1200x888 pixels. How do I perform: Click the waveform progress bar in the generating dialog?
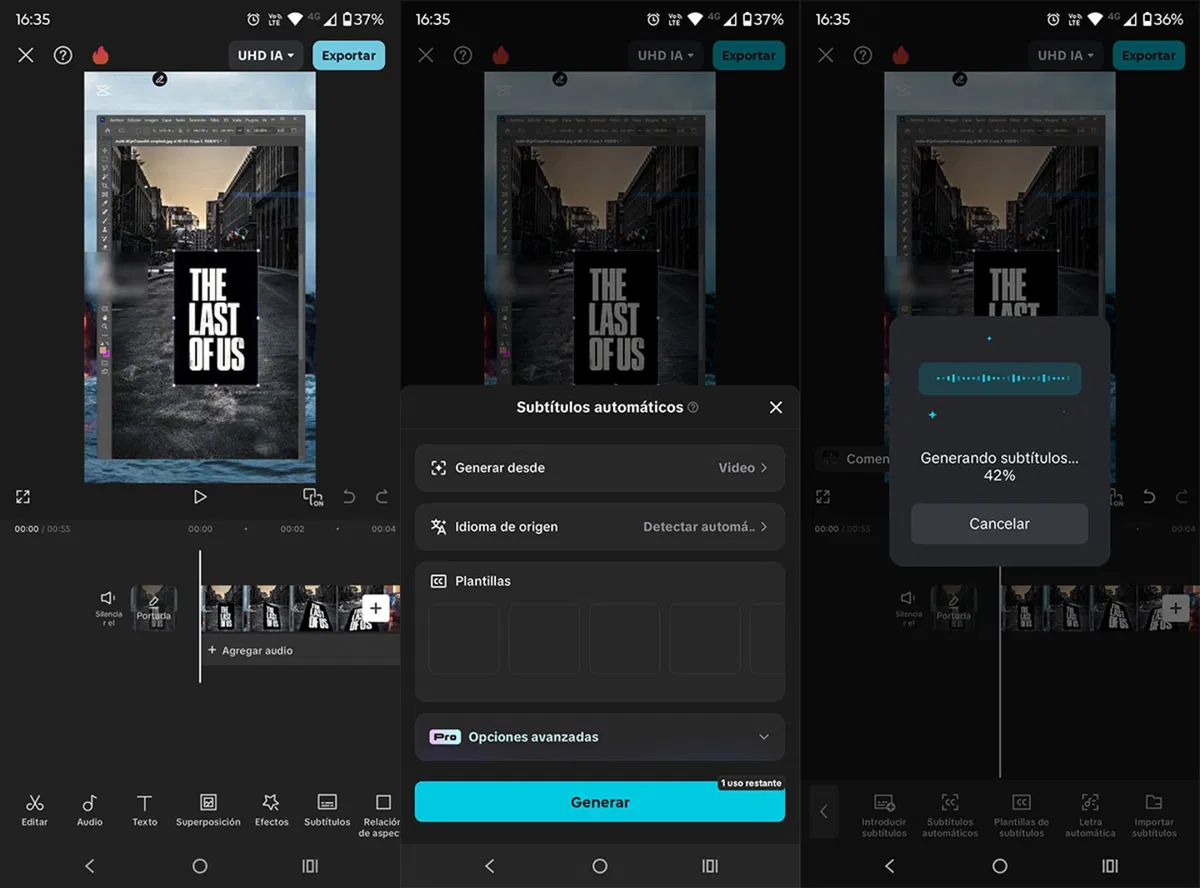tap(1000, 379)
